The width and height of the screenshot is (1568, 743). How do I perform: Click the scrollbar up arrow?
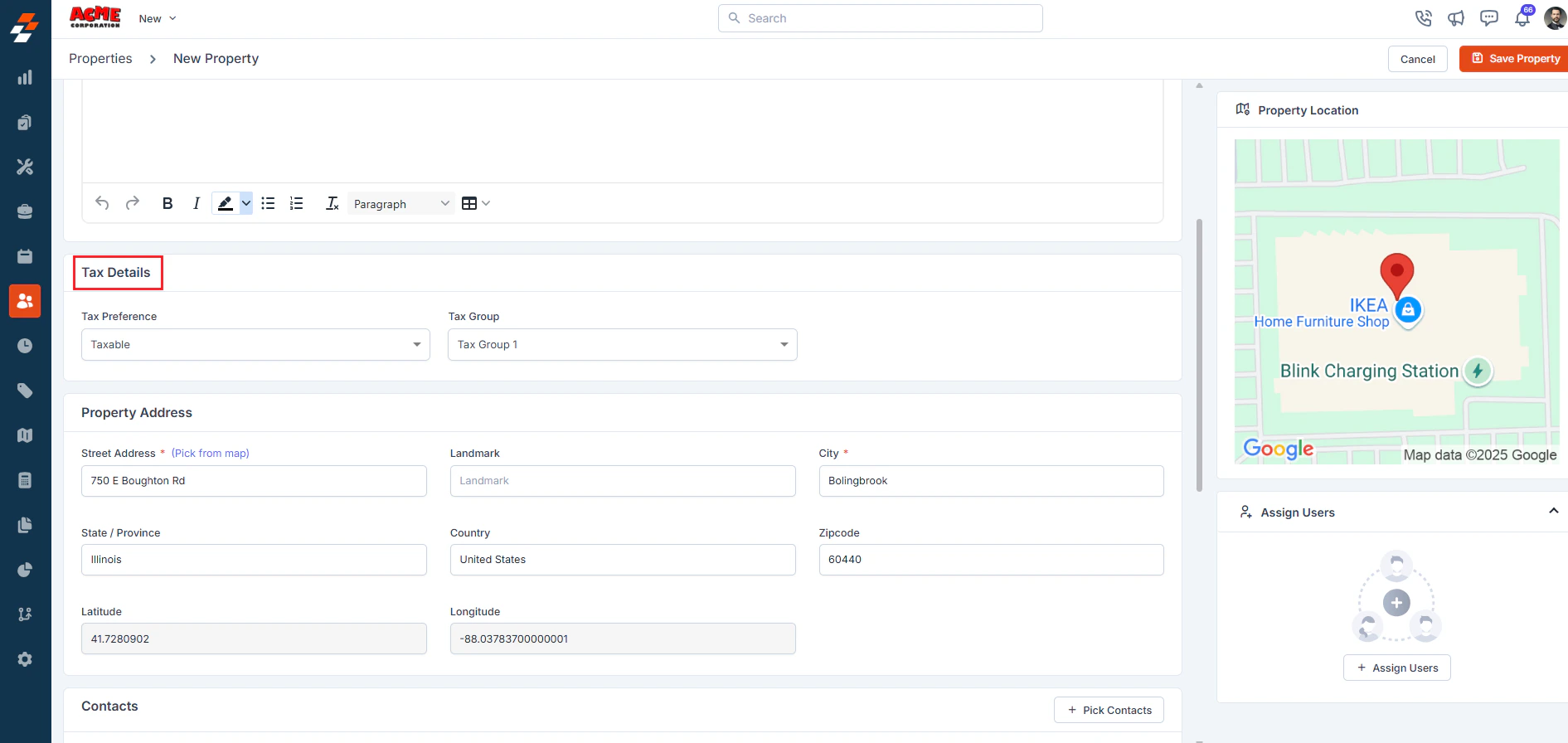1199,85
